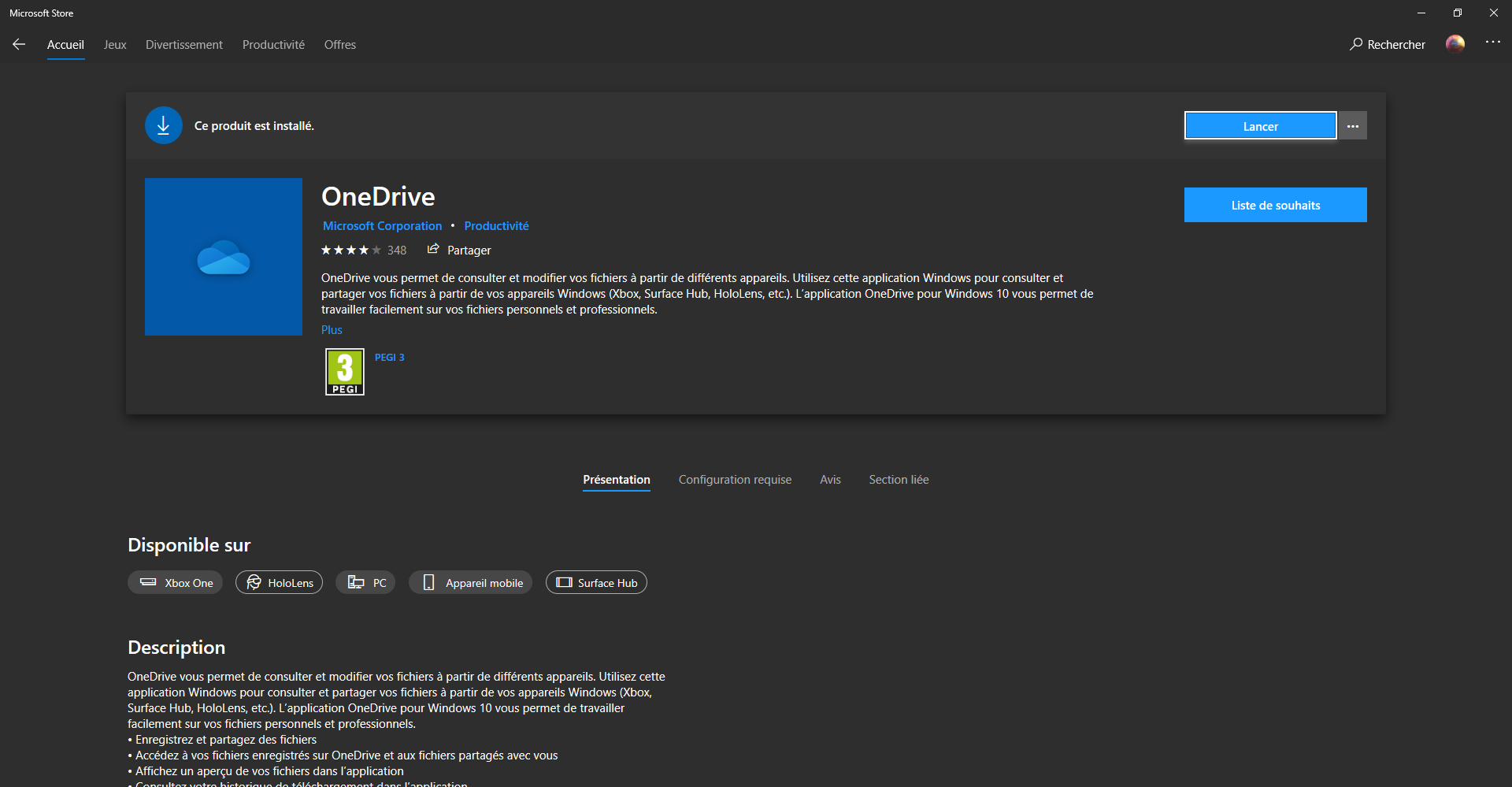Select the Xbox One device chip

coord(175,583)
